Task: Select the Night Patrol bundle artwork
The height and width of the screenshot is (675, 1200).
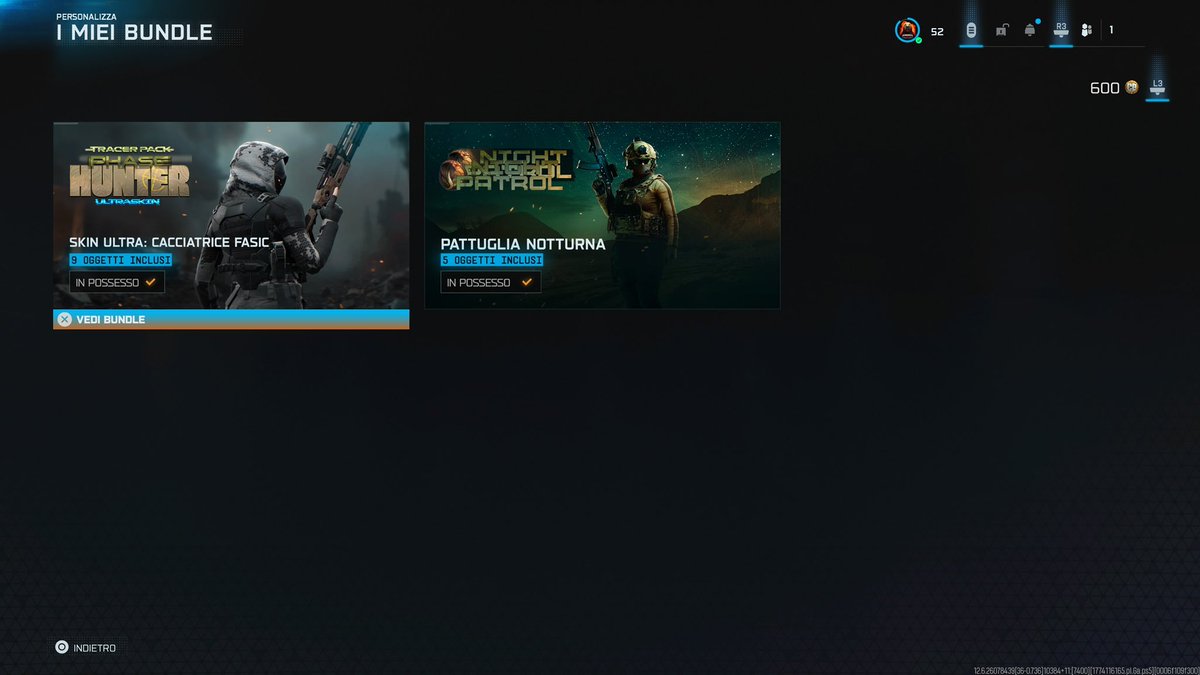Action: pyautogui.click(x=602, y=215)
